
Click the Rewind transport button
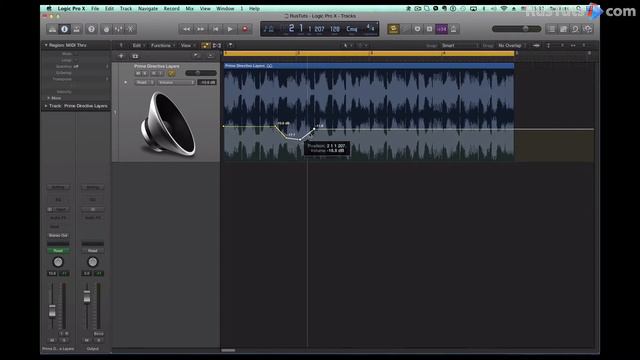(x=186, y=29)
